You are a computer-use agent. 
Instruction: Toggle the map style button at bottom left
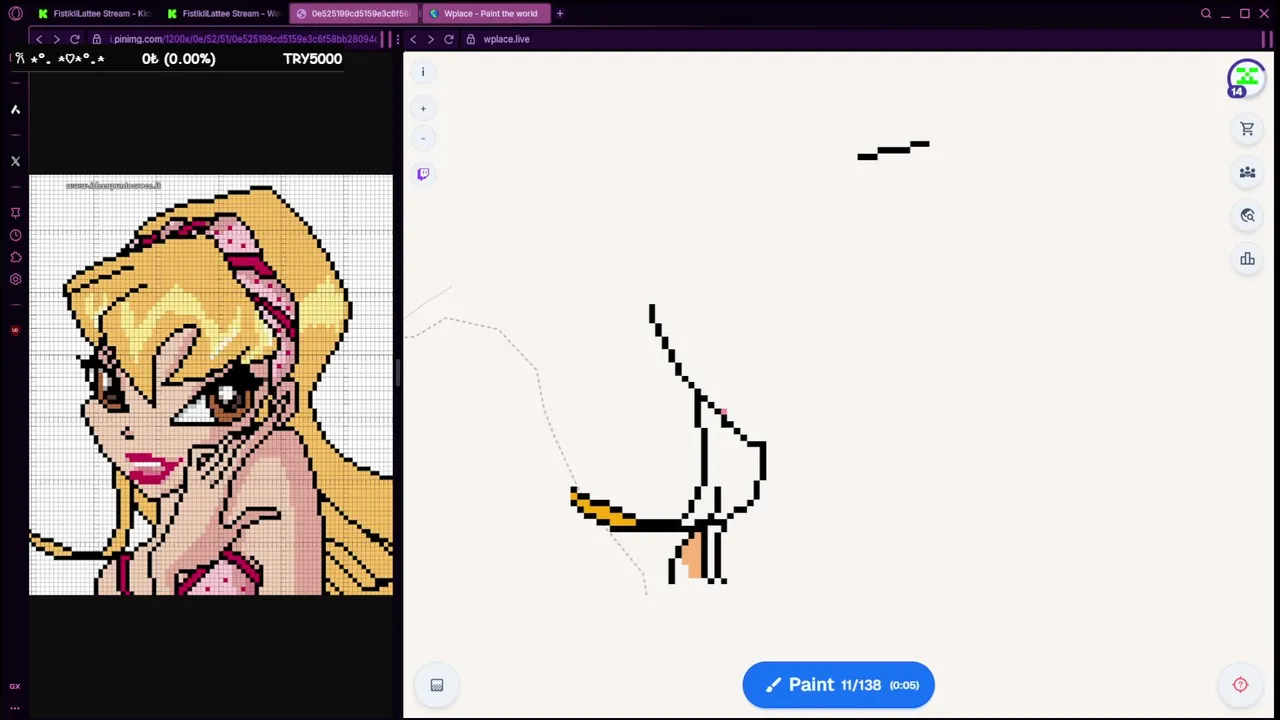pos(437,685)
